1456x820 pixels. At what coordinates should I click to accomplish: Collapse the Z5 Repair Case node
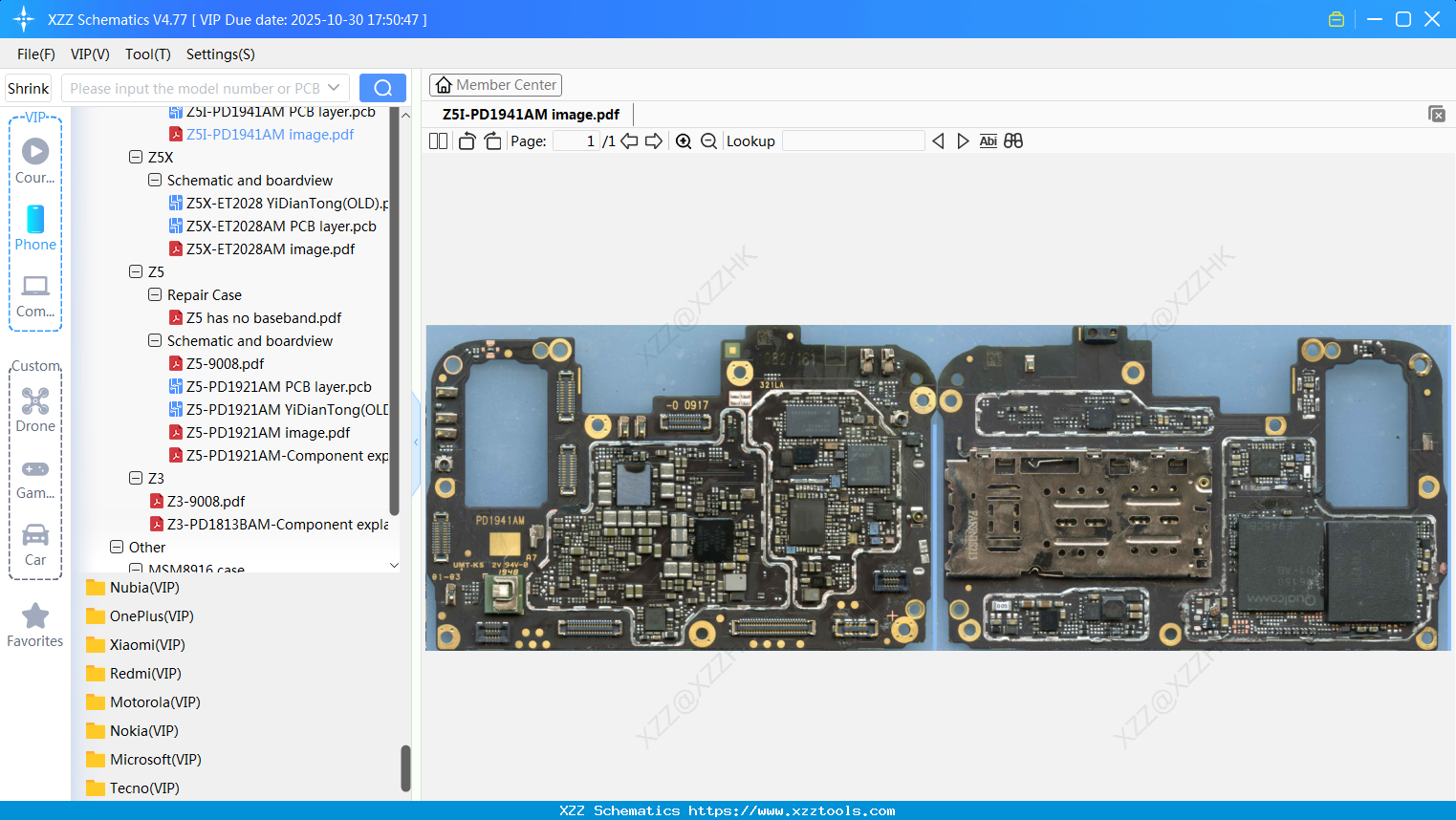click(x=155, y=294)
